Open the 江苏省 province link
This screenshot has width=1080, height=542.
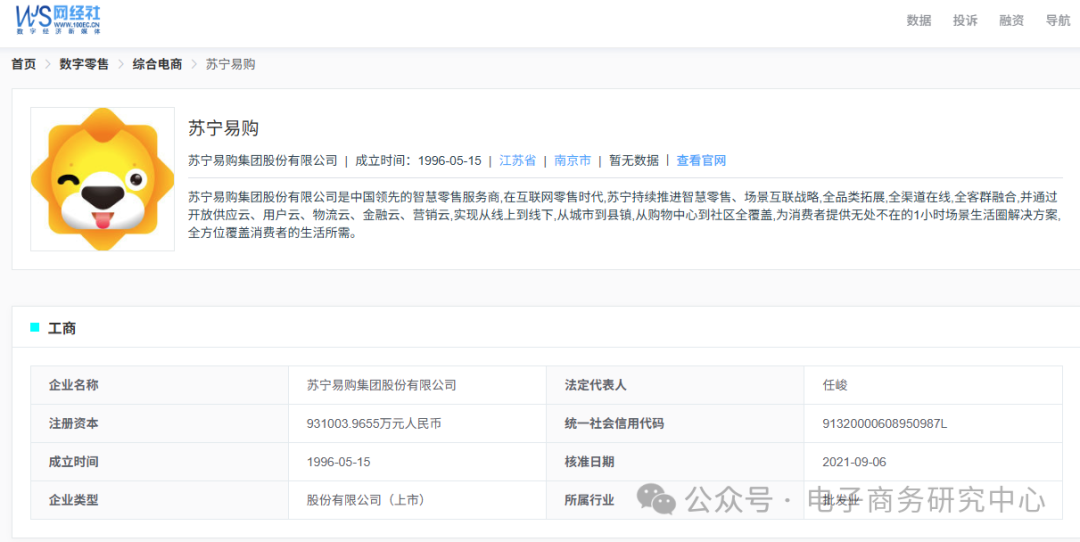517,161
